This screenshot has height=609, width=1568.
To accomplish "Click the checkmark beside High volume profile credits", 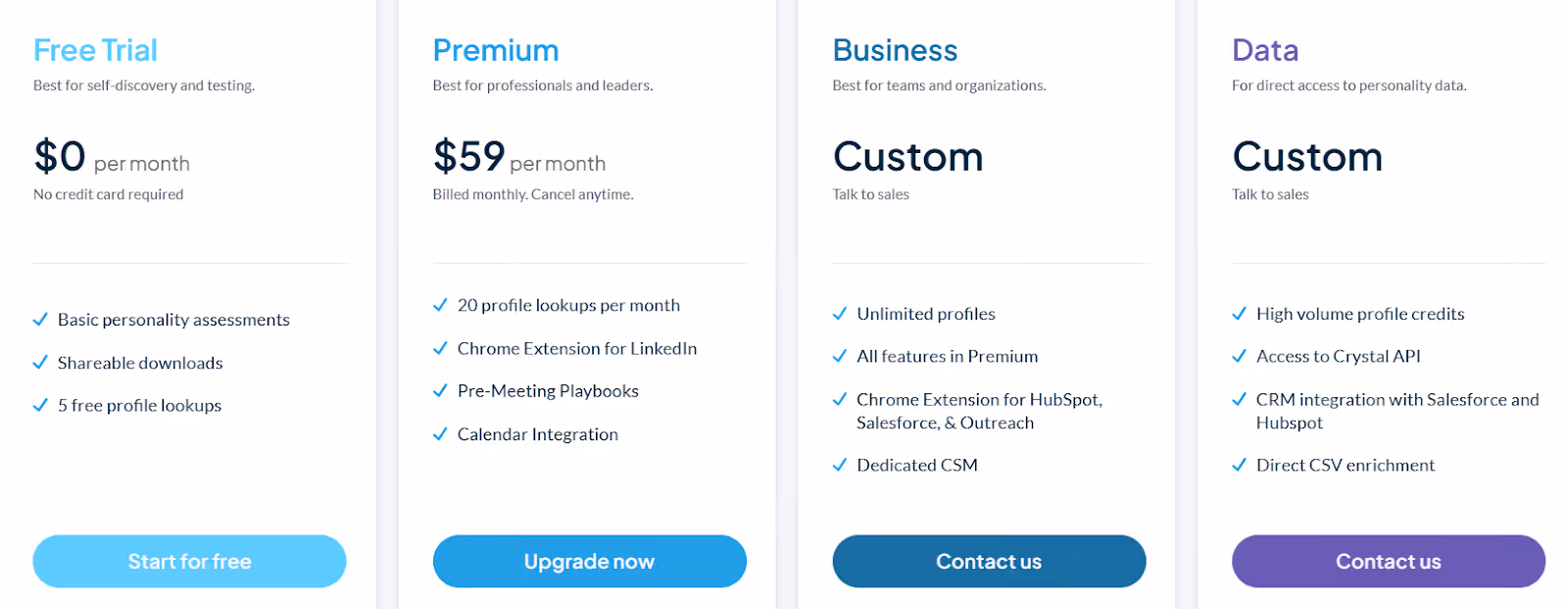I will (x=1239, y=313).
